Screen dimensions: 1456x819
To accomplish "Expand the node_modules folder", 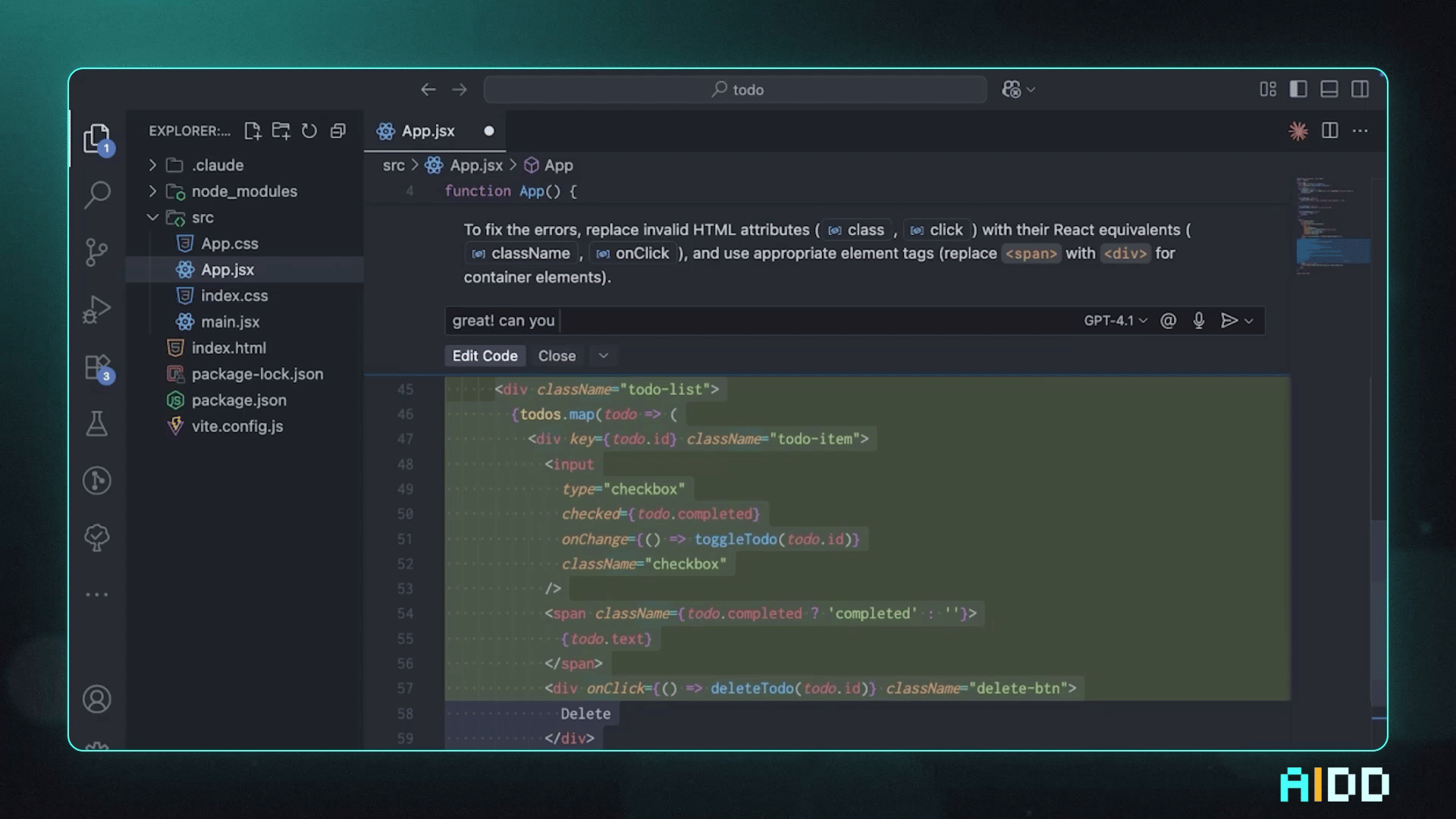I will coord(152,191).
